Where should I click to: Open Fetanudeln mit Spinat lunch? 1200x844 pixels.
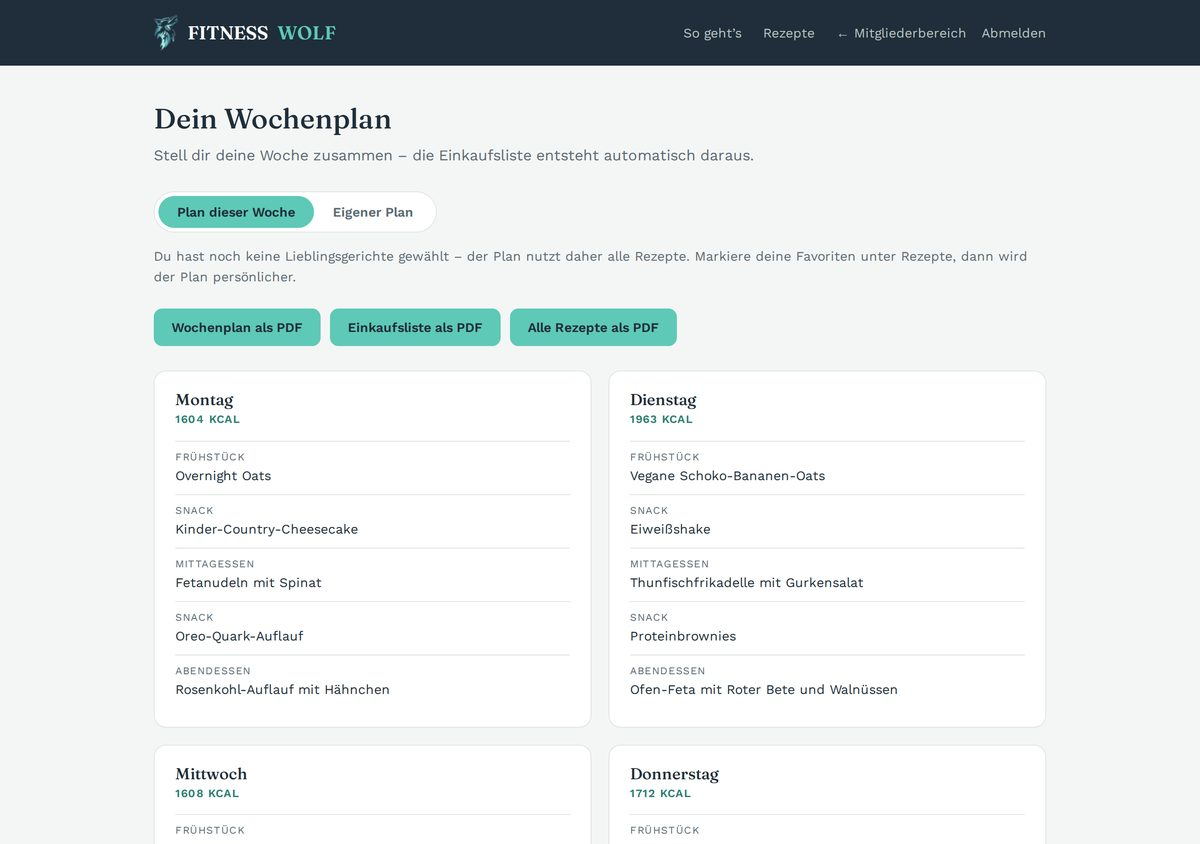point(249,583)
